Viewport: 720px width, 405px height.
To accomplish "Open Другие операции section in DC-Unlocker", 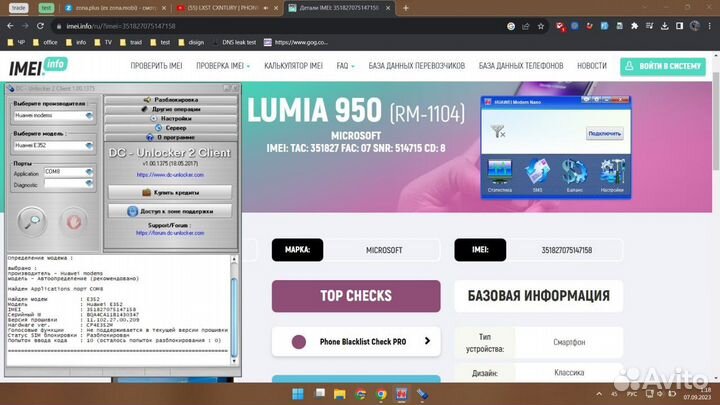I will coord(171,109).
